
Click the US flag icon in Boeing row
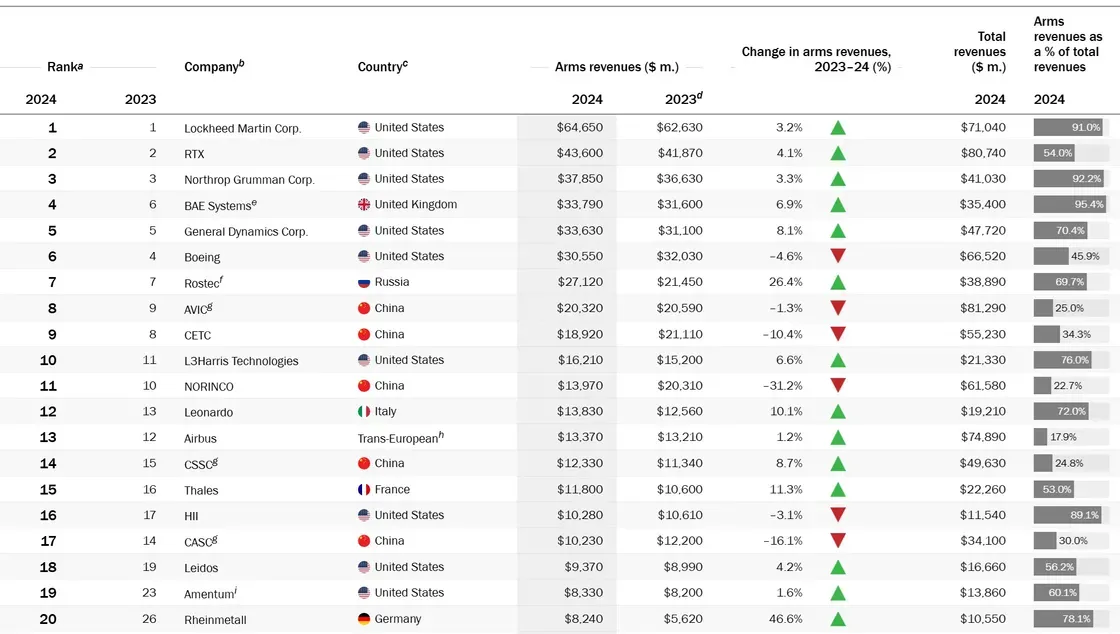pyautogui.click(x=364, y=256)
